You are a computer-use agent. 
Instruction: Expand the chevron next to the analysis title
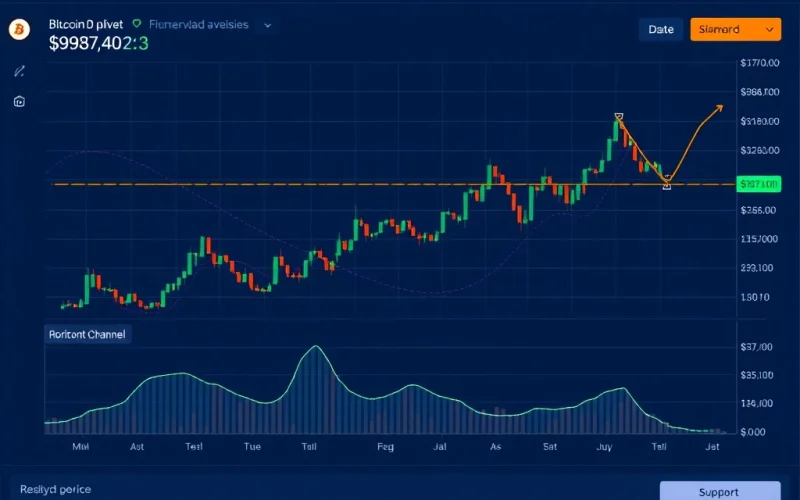(268, 23)
